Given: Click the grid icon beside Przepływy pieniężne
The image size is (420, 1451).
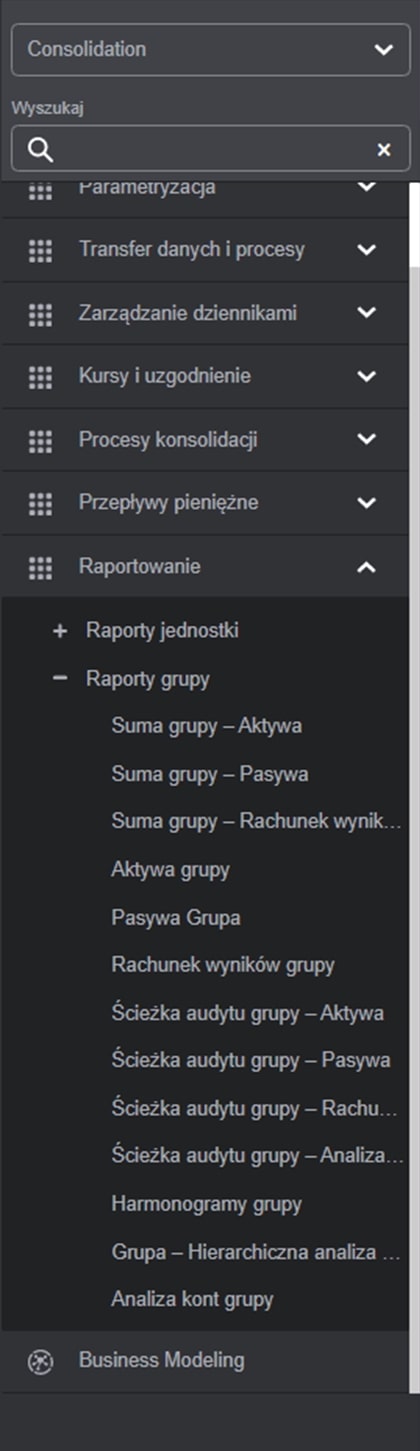Looking at the screenshot, I should (40, 503).
